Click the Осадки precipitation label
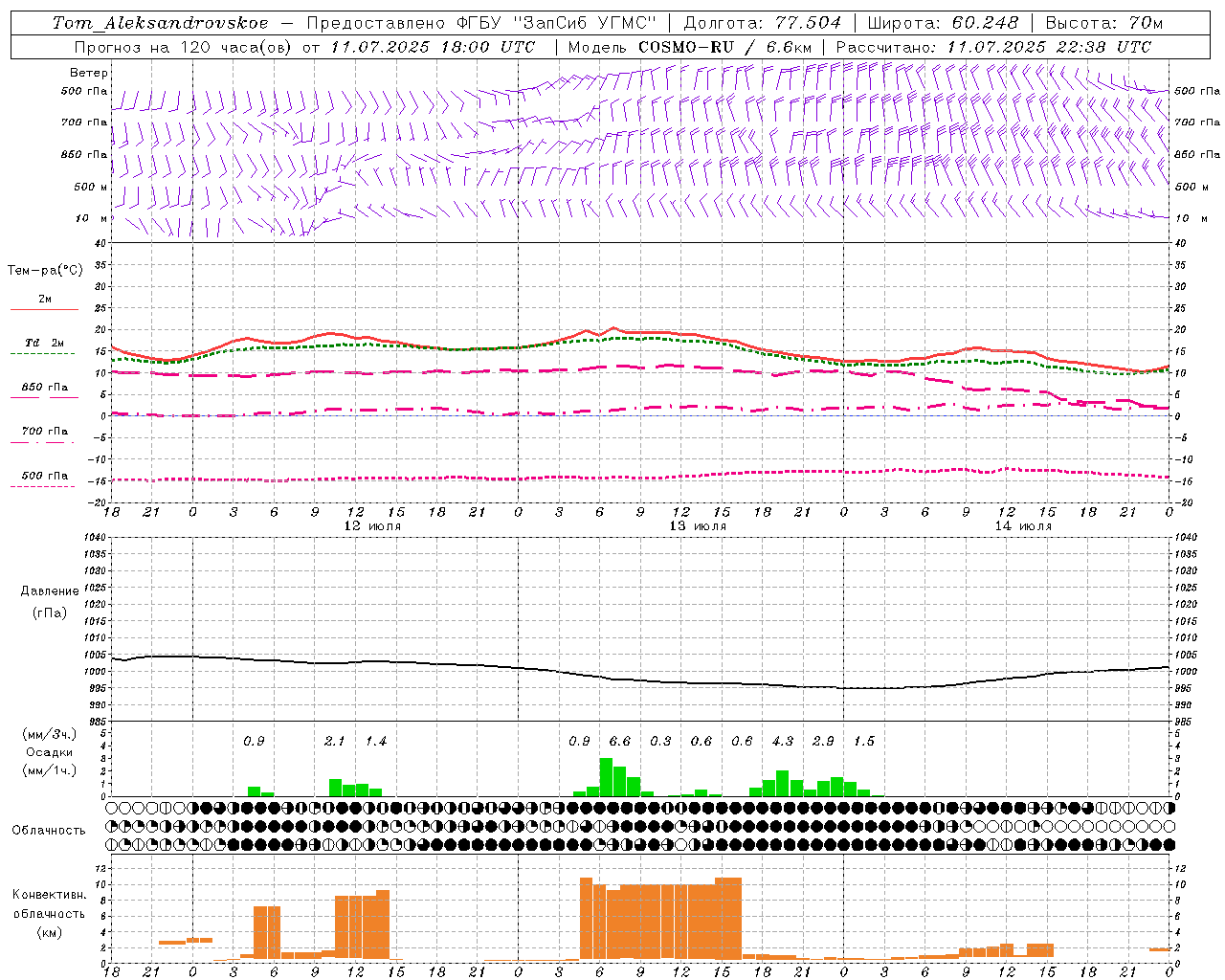 [50, 752]
